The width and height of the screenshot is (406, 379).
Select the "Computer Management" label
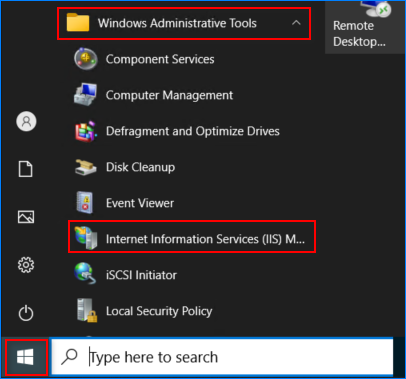click(169, 95)
